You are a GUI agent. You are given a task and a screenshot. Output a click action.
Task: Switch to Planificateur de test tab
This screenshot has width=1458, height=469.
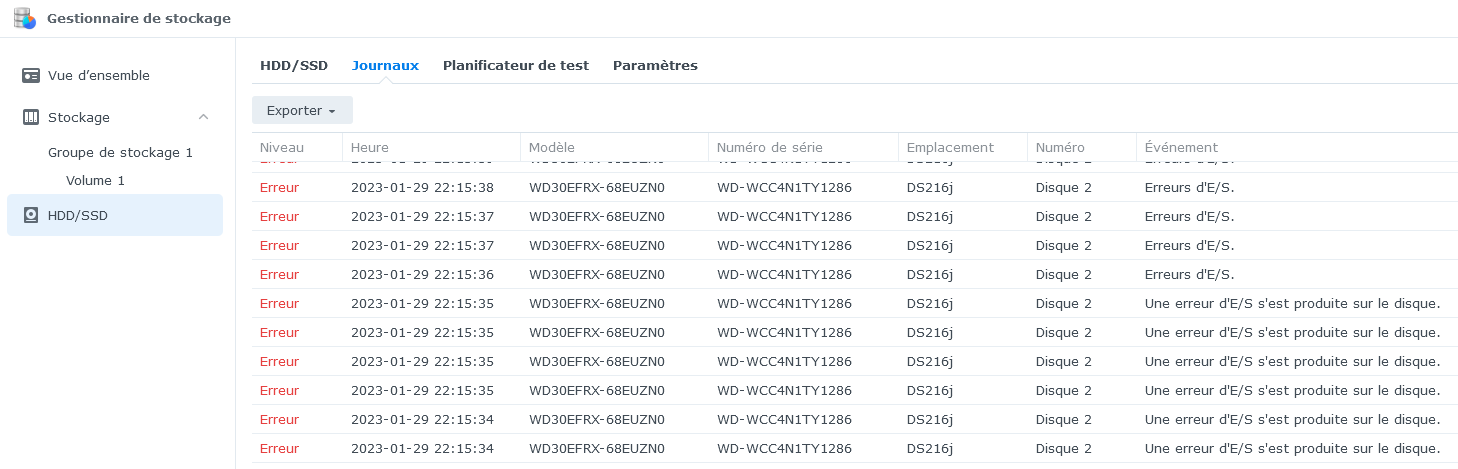coord(516,66)
